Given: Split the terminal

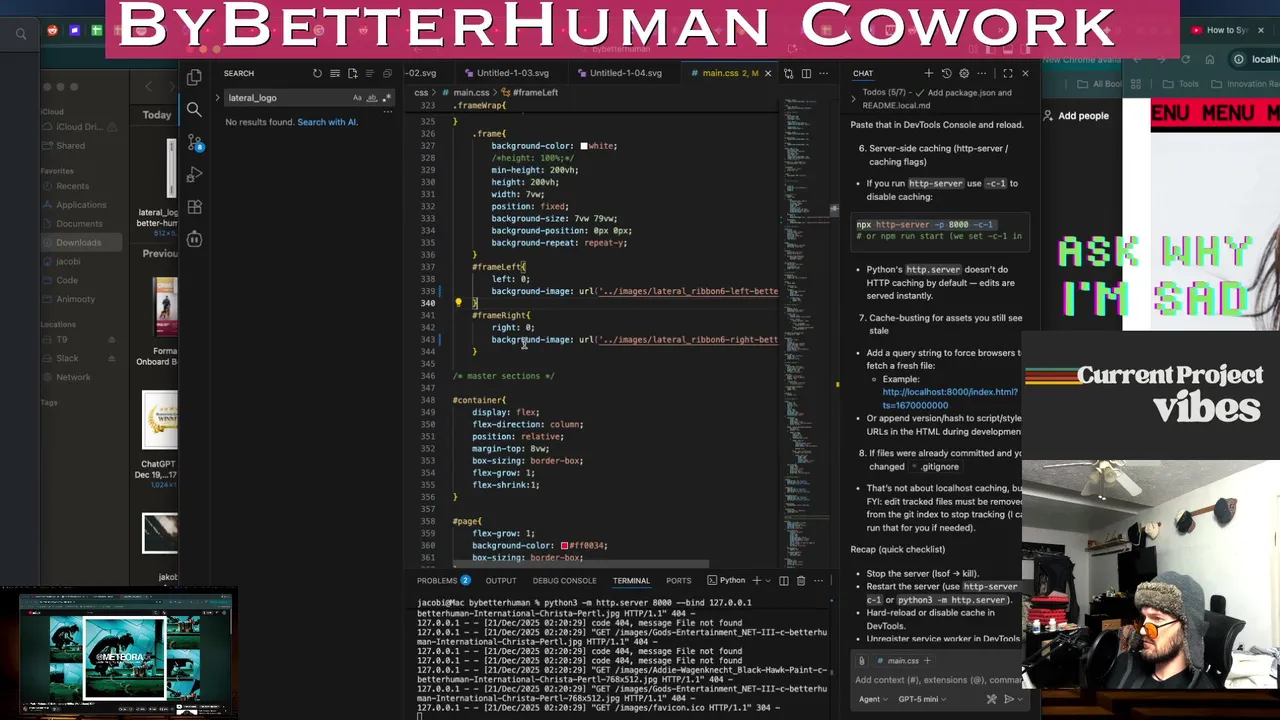Looking at the screenshot, I should click(784, 581).
